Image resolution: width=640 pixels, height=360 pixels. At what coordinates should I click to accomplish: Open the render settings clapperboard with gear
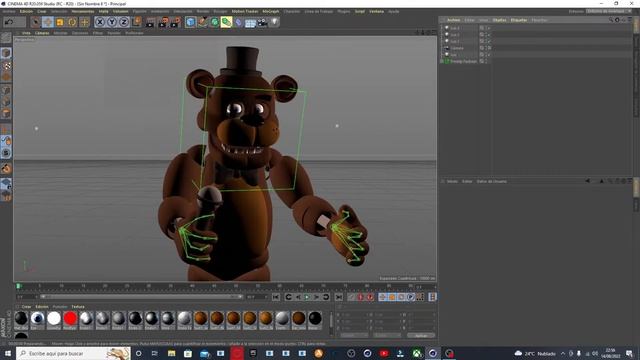176,22
